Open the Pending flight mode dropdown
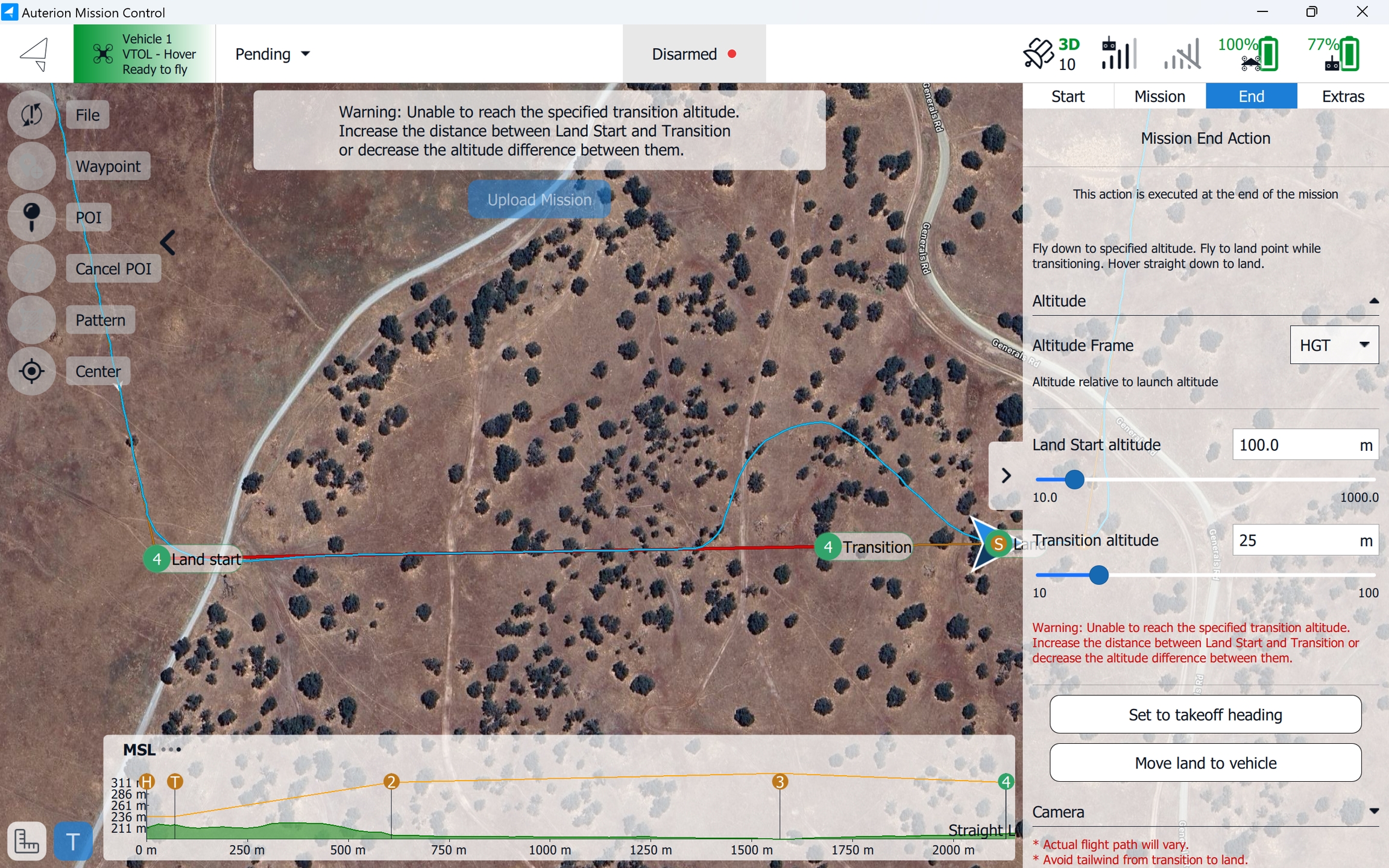Viewport: 1389px width, 868px height. (272, 54)
